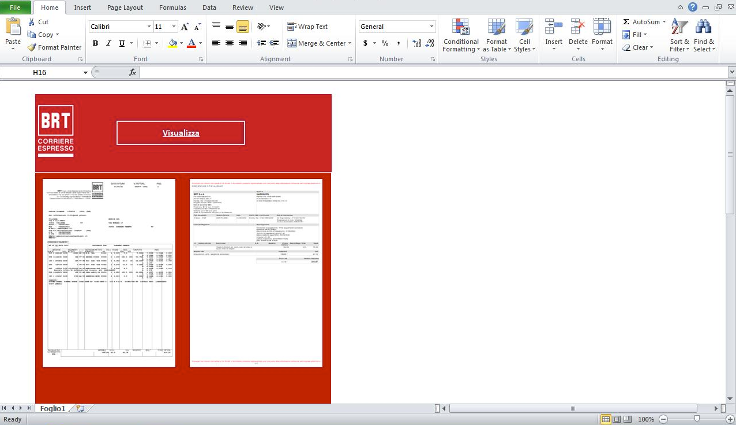Open the Calibri font name dropdown
Image resolution: width=736 pixels, height=425 pixels.
click(x=149, y=27)
